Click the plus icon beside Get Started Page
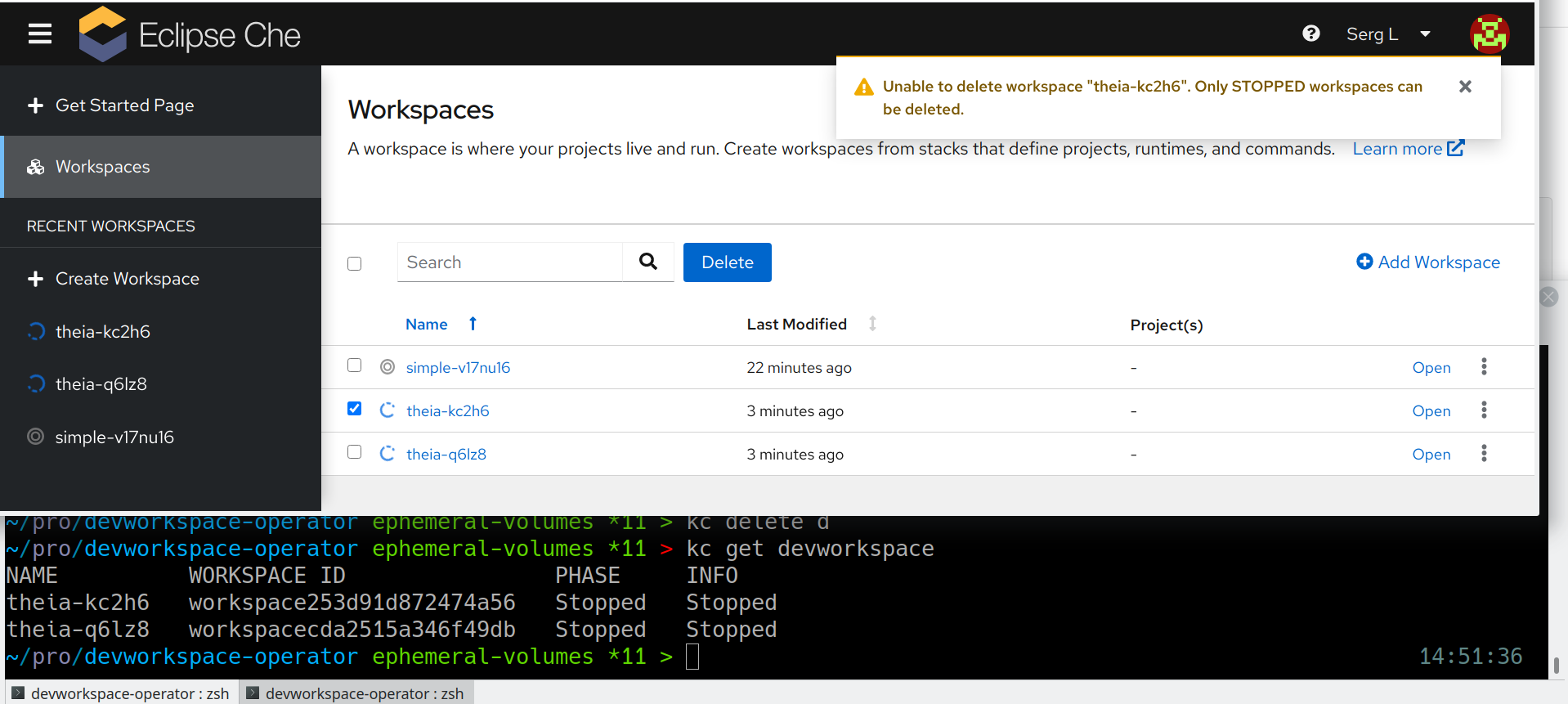1568x704 pixels. tap(35, 105)
